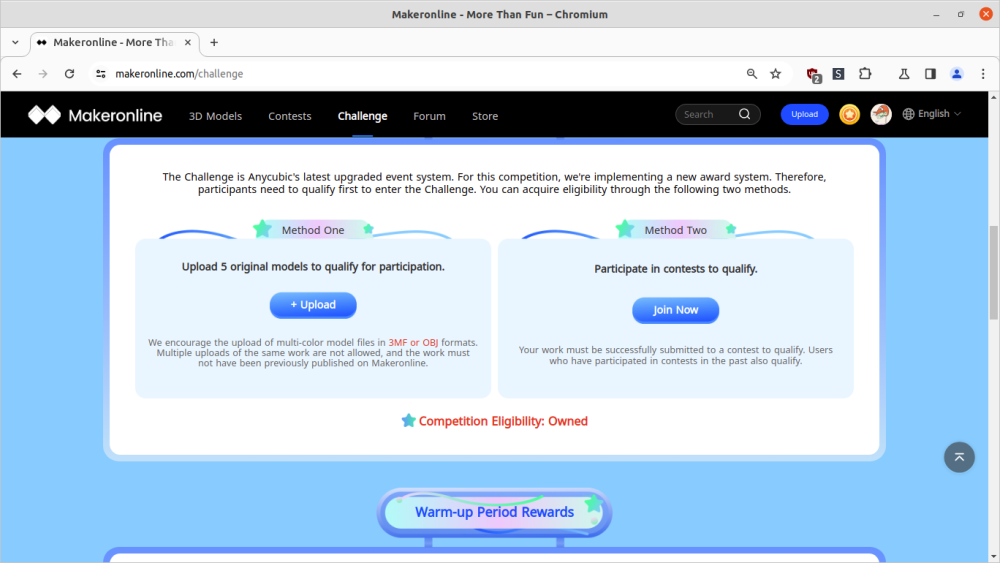Open a new tab with plus icon

tap(214, 43)
